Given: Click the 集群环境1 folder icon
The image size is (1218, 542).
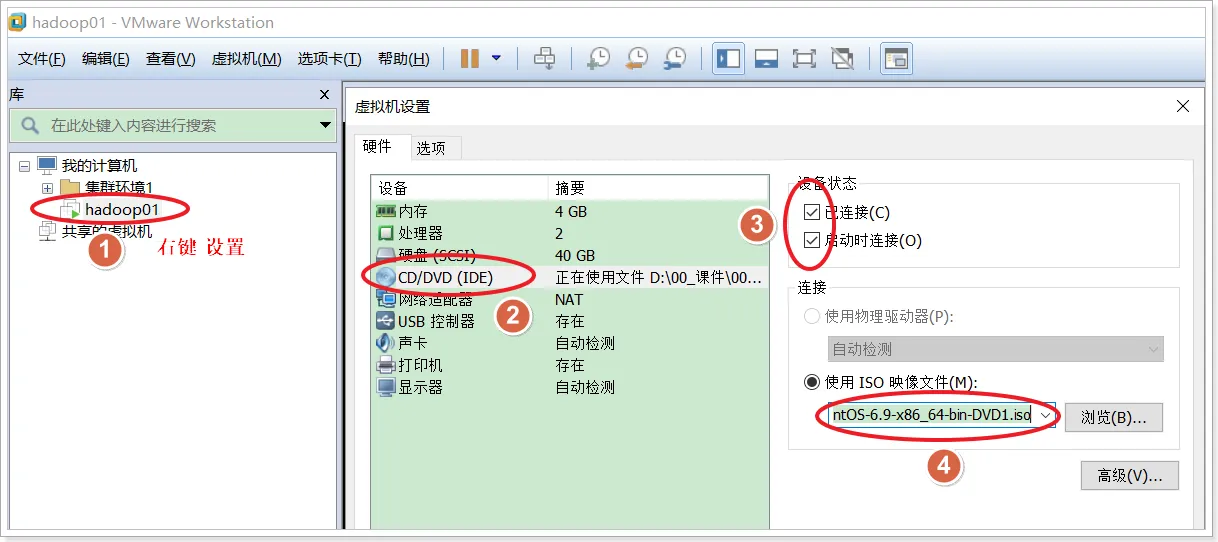Looking at the screenshot, I should 70,187.
